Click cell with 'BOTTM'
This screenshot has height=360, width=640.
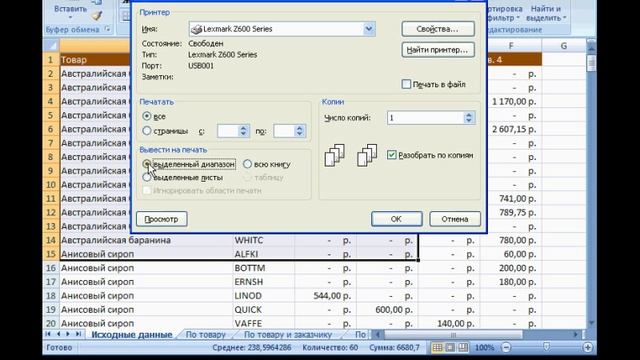click(x=264, y=268)
